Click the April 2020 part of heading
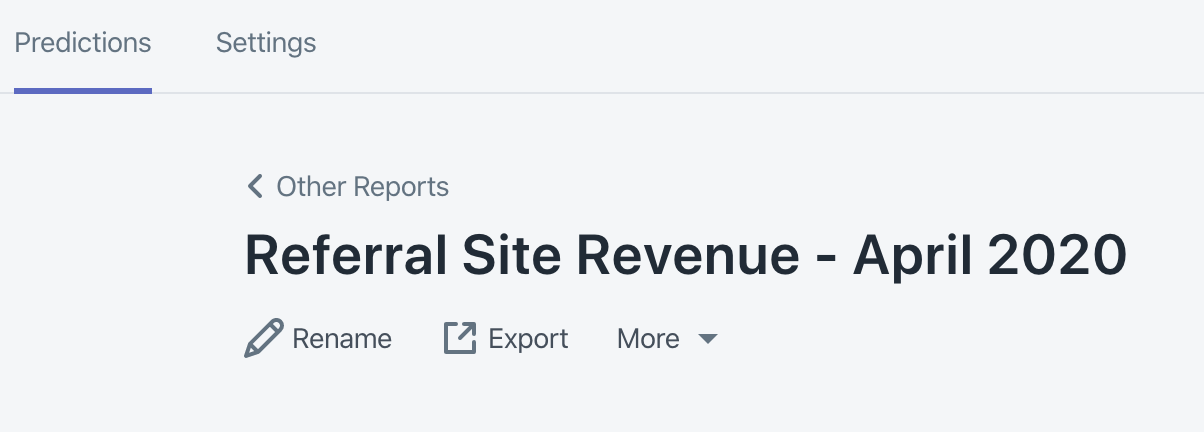 point(990,255)
